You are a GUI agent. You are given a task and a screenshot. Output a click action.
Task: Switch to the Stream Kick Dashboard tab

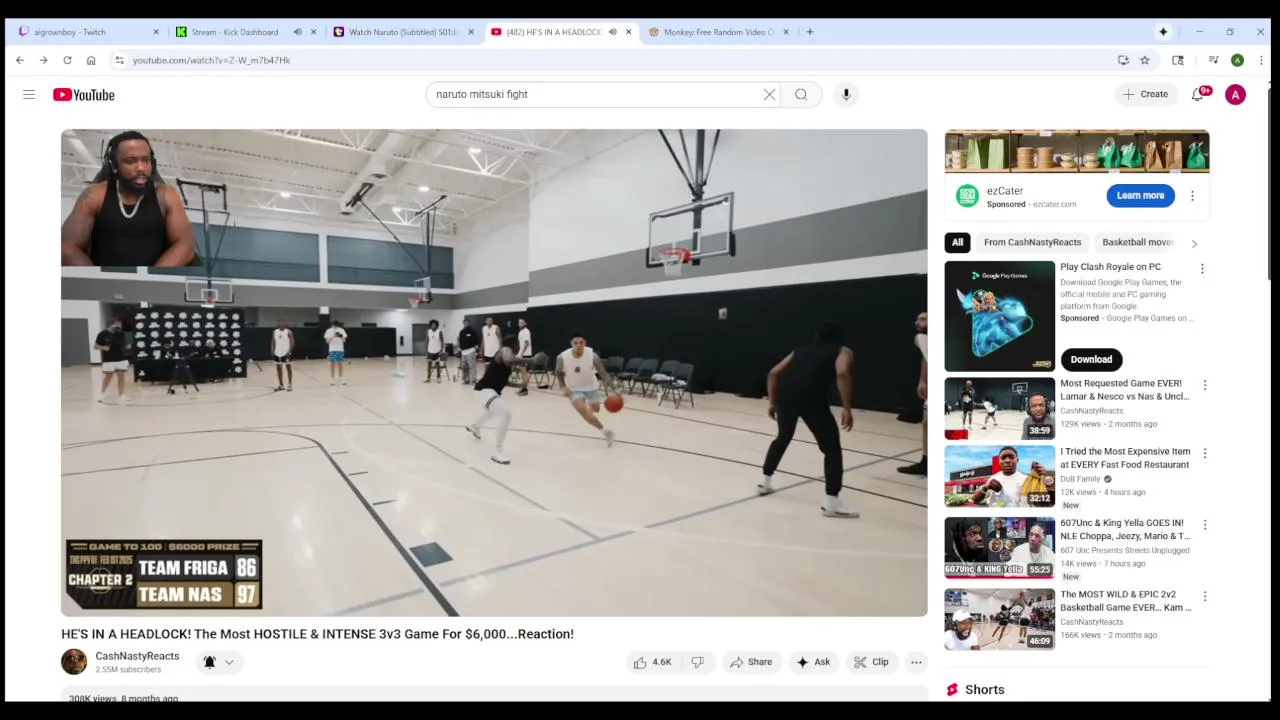tap(245, 32)
